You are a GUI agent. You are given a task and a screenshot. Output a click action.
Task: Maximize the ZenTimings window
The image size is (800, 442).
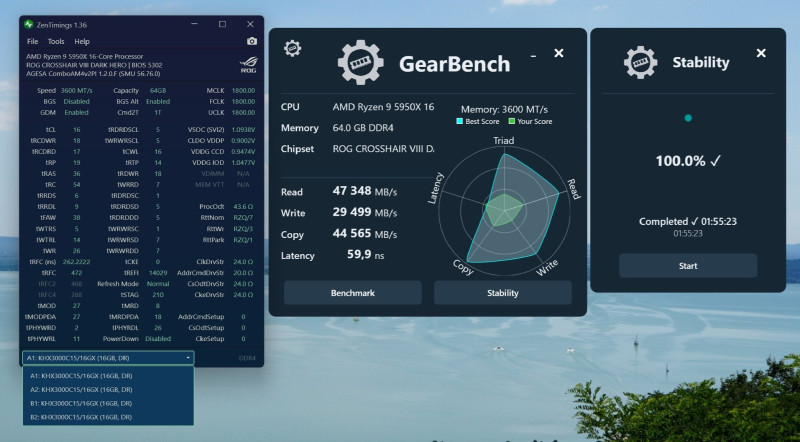pyautogui.click(x=222, y=24)
